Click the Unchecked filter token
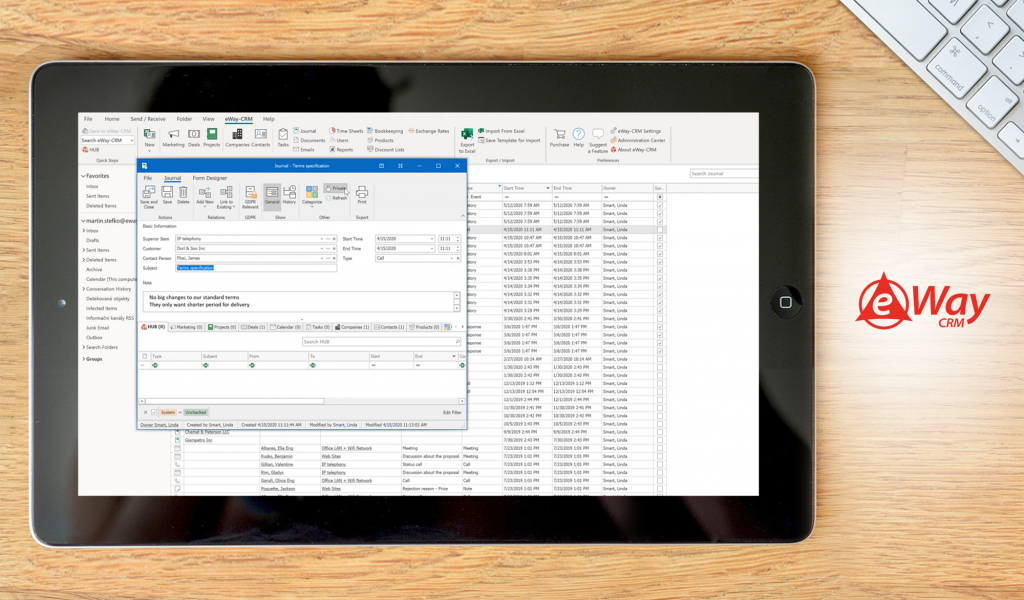Viewport: 1024px width, 600px height. 196,410
